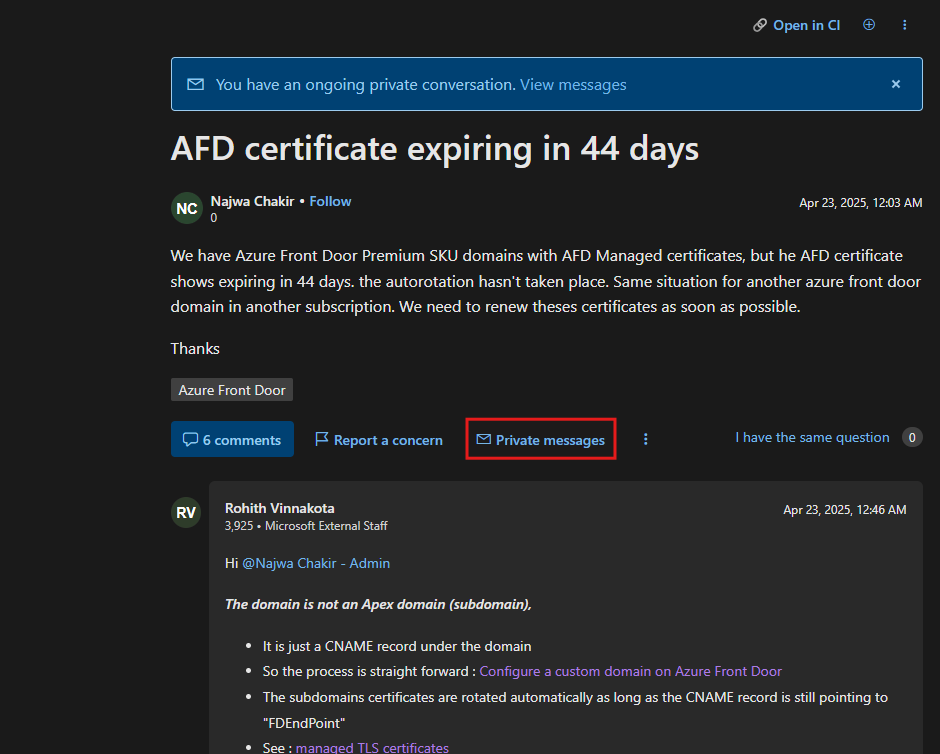Click the flag icon of Report a concern
The width and height of the screenshot is (940, 754).
321,439
